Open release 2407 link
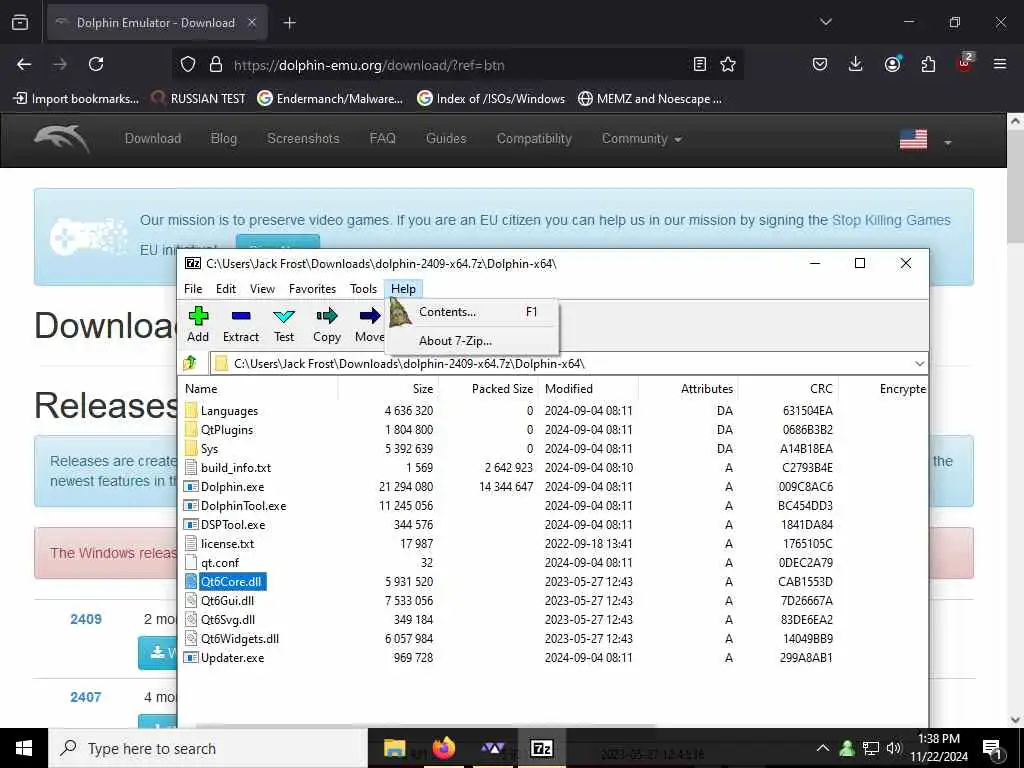 [x=86, y=697]
